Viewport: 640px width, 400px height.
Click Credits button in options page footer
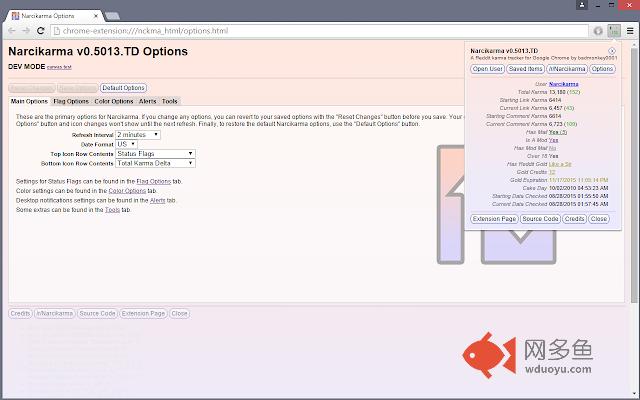pos(20,313)
